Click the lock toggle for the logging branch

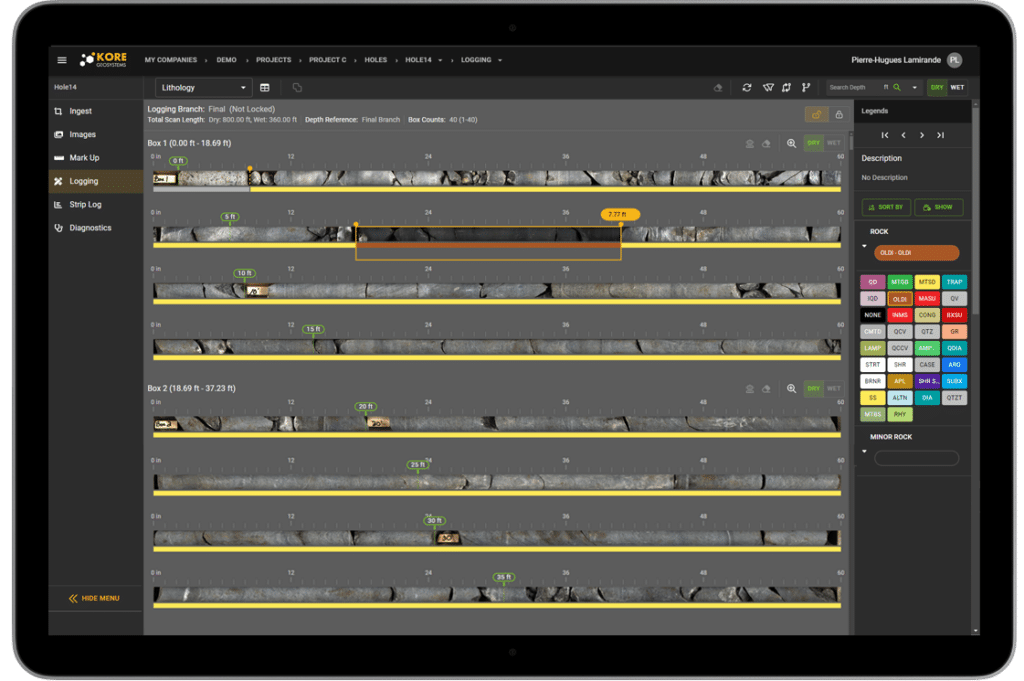pos(840,116)
